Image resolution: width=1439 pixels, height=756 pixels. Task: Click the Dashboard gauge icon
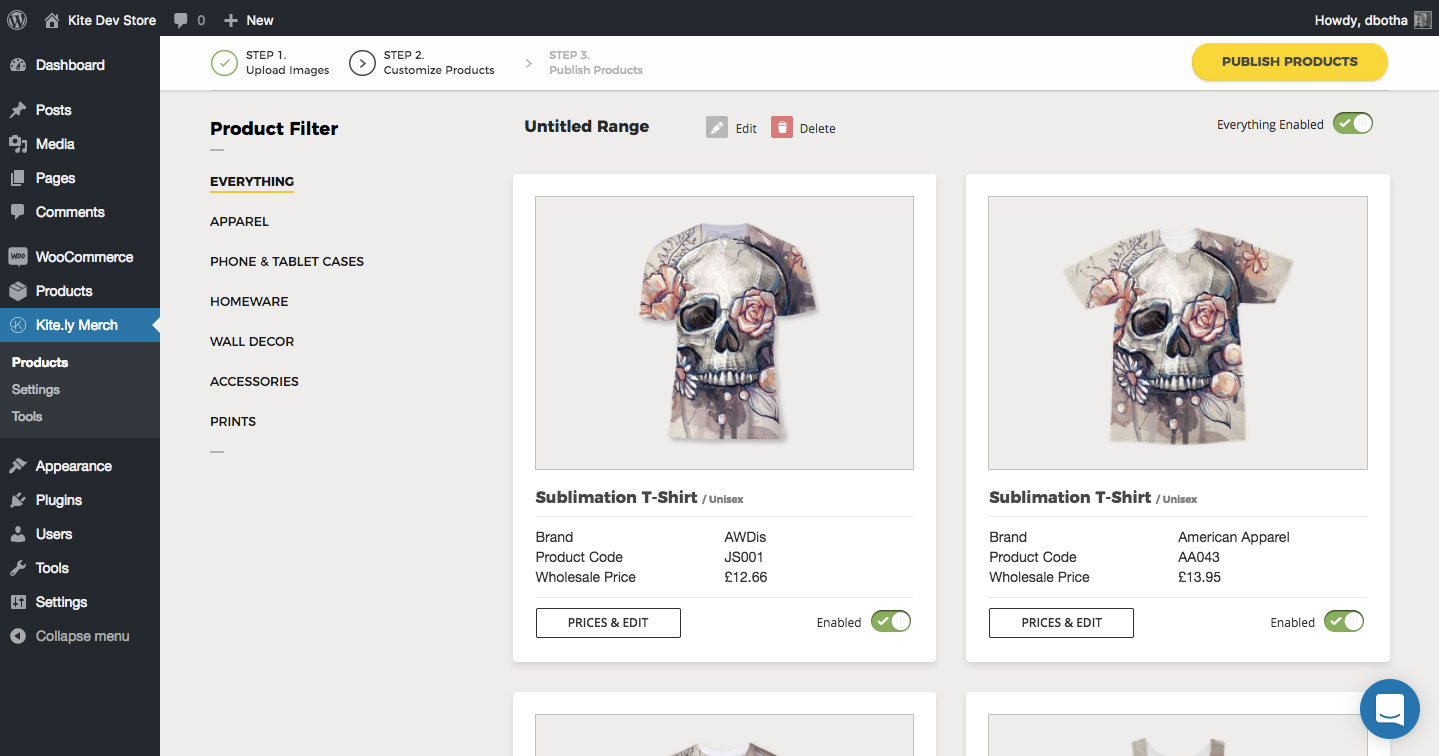click(x=18, y=65)
